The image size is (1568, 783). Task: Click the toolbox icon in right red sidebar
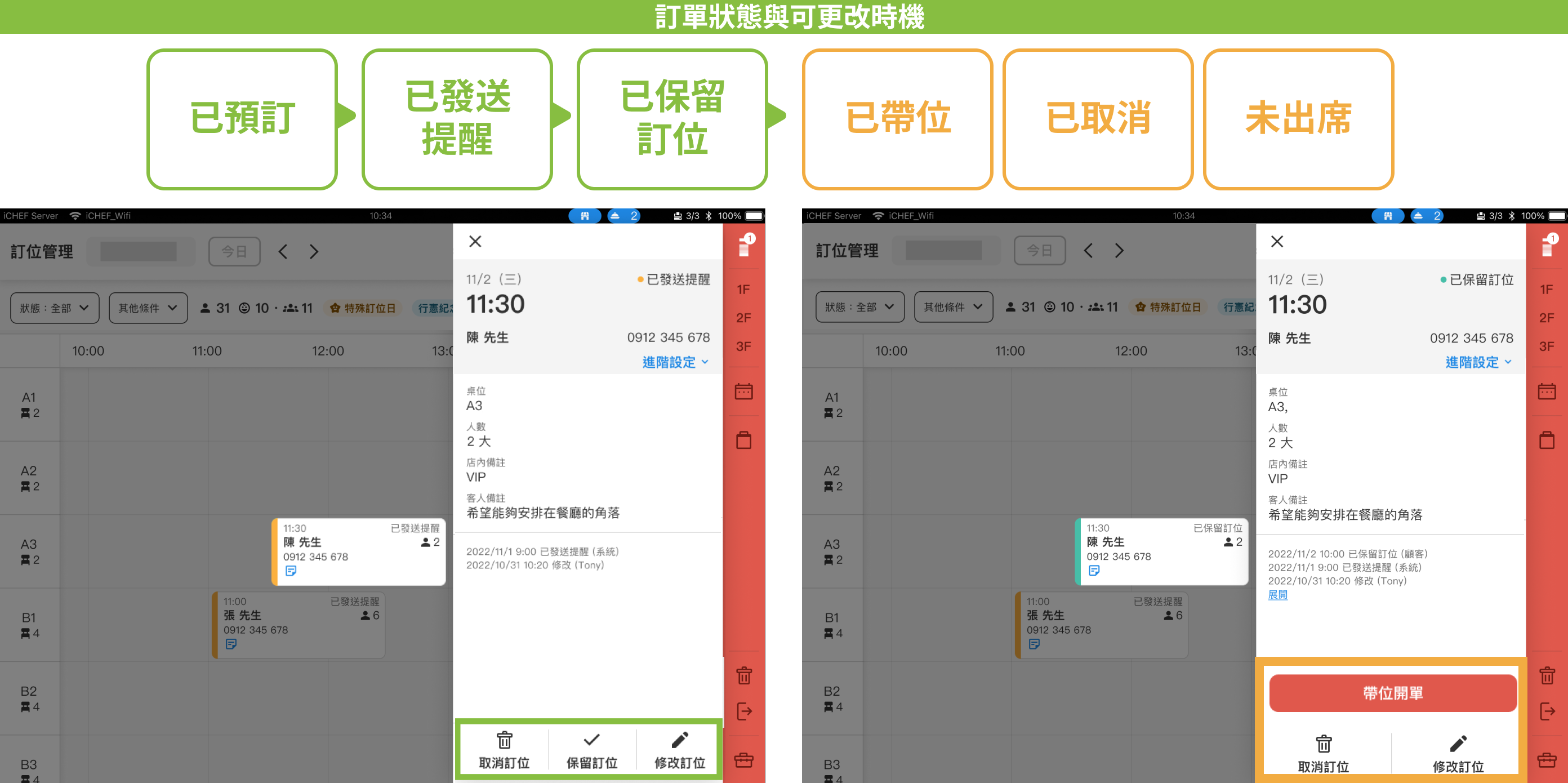coord(1547,760)
